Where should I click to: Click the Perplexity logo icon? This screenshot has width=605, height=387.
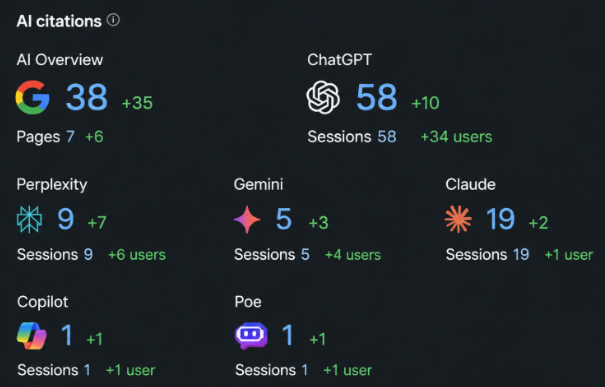point(29,219)
